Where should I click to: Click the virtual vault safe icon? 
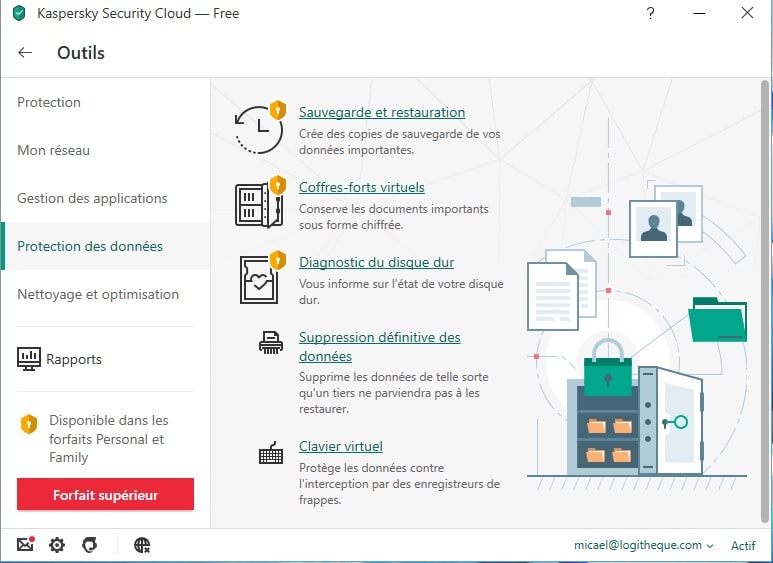tap(257, 205)
